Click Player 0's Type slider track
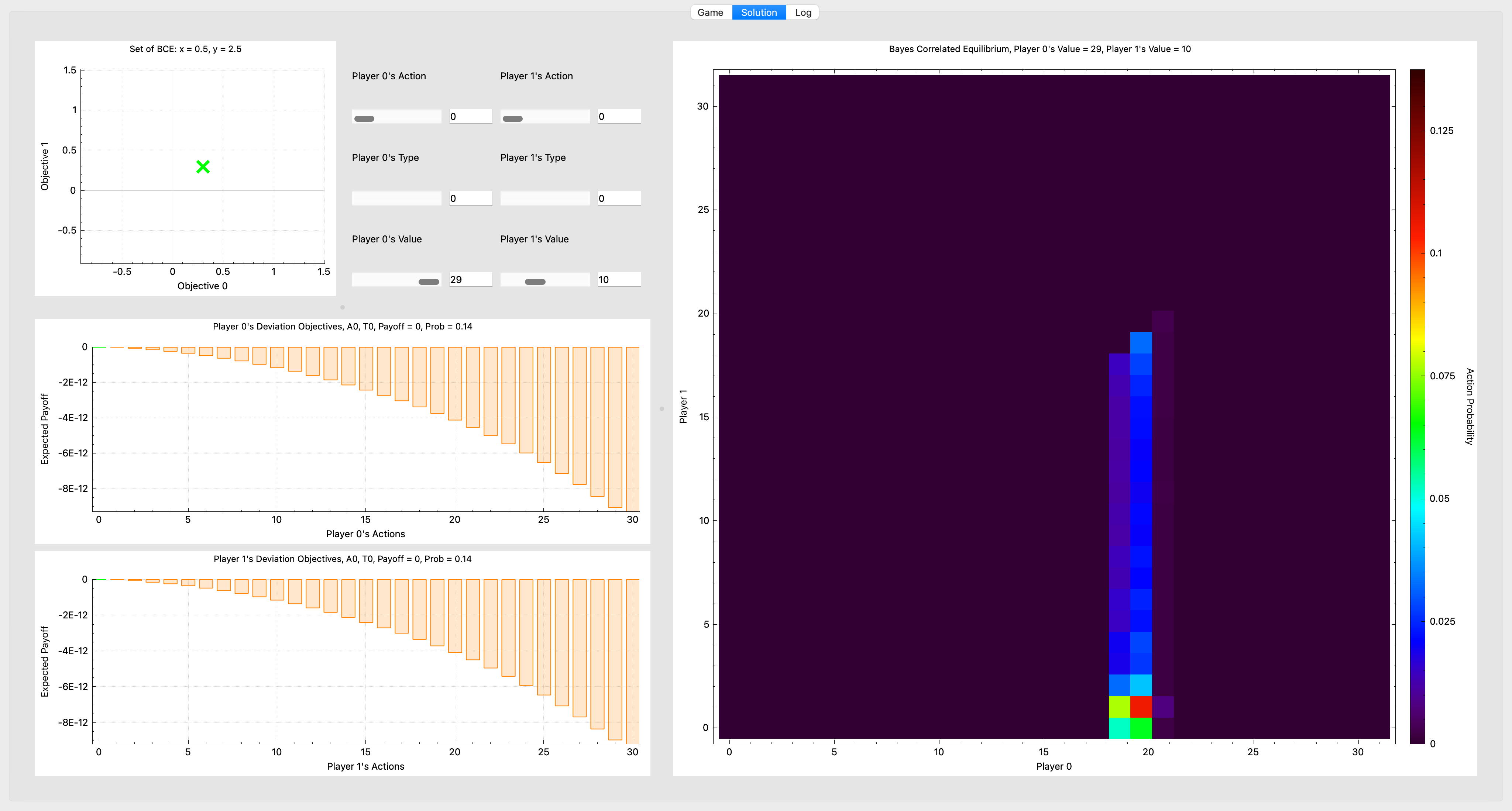Screen dimensions: 1512x811 coord(396,199)
